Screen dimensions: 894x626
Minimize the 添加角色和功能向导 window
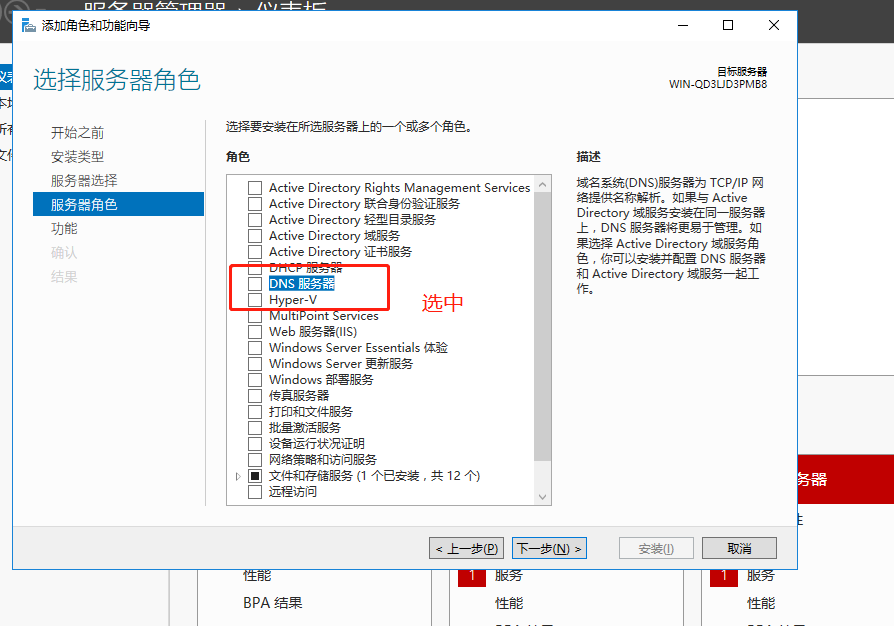tap(682, 26)
